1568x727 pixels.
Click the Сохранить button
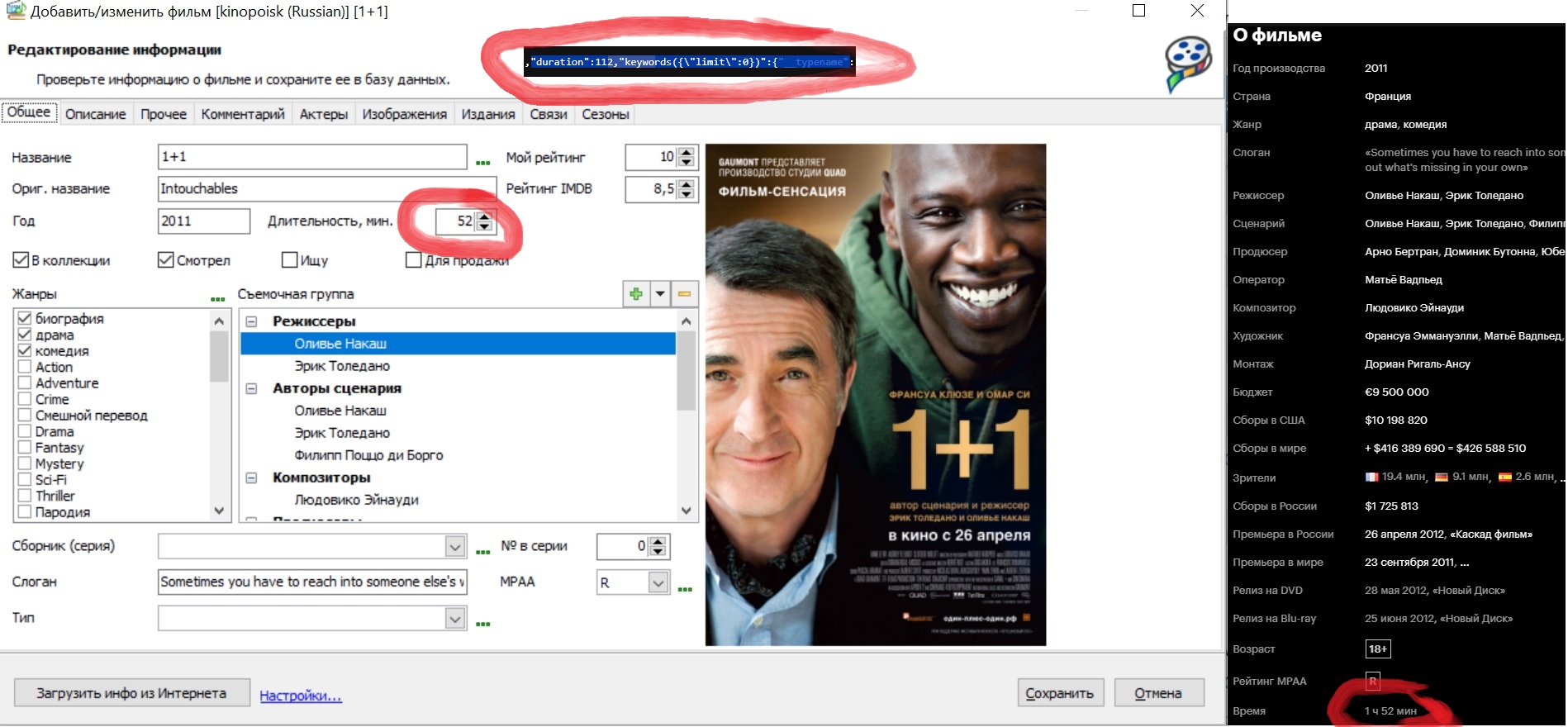(1059, 693)
